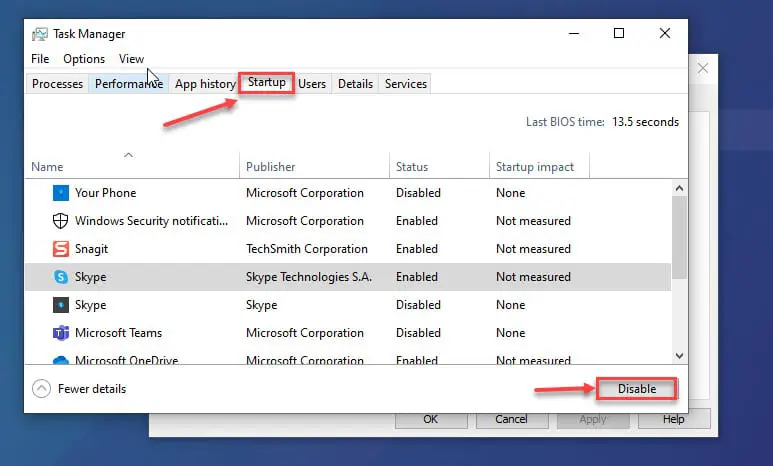Screen dimensions: 773x466
Task: Click the 13.5 seconds BIOS time value
Action: 645,122
